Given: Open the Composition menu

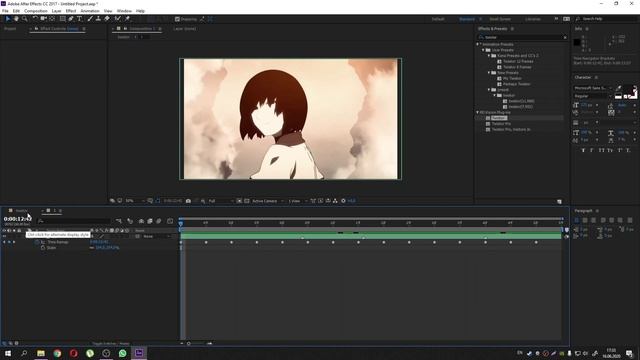Looking at the screenshot, I should tap(36, 11).
